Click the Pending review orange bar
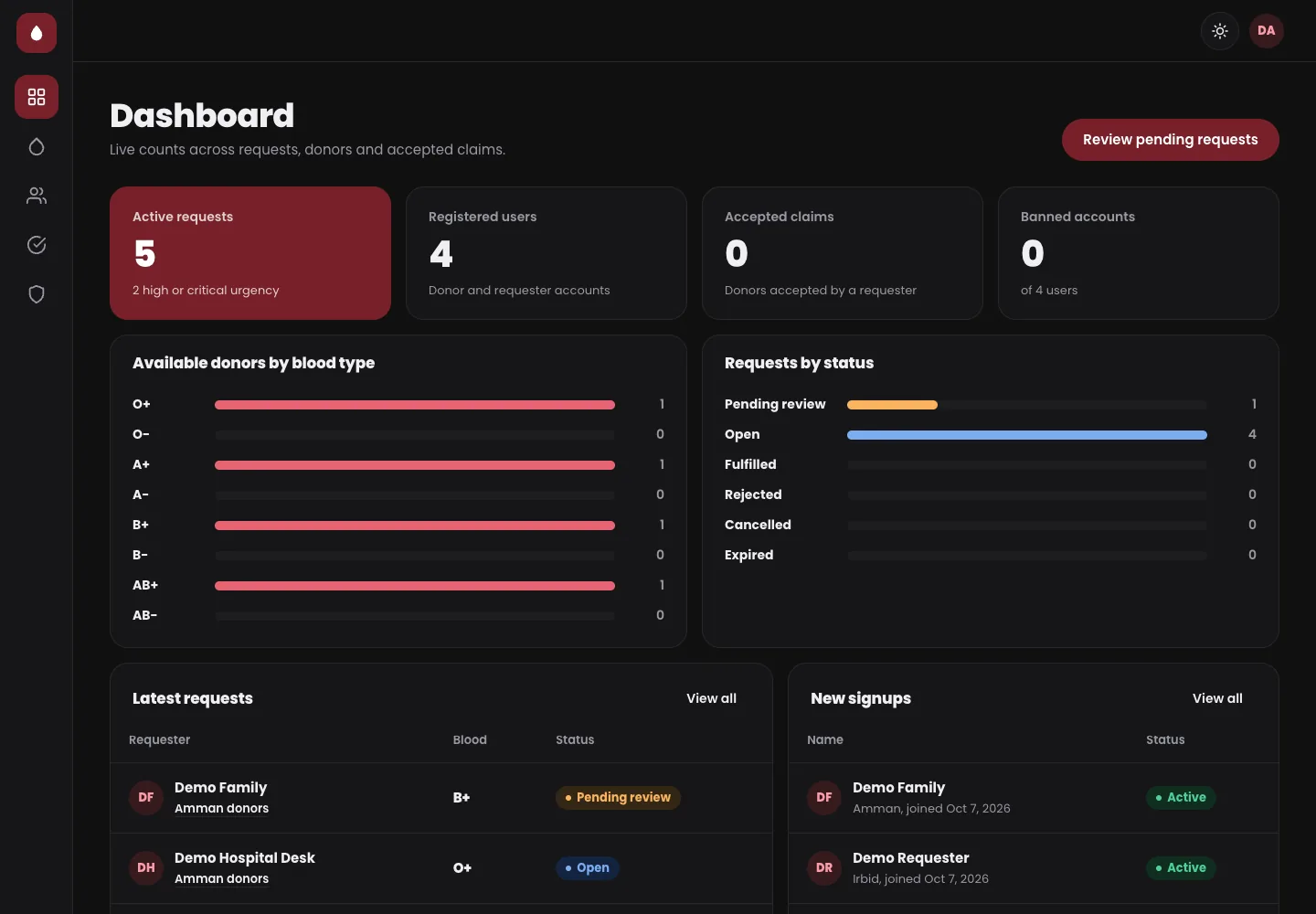 tap(892, 405)
